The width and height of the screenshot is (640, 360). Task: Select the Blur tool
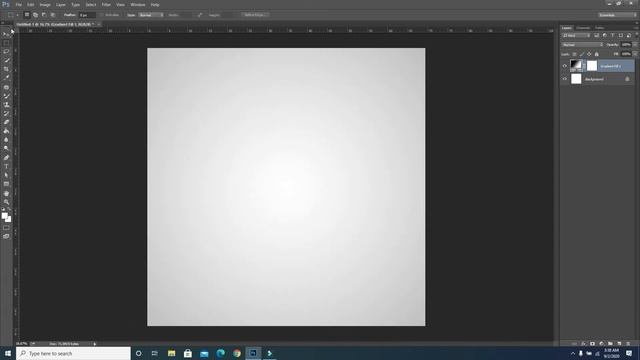point(6,140)
